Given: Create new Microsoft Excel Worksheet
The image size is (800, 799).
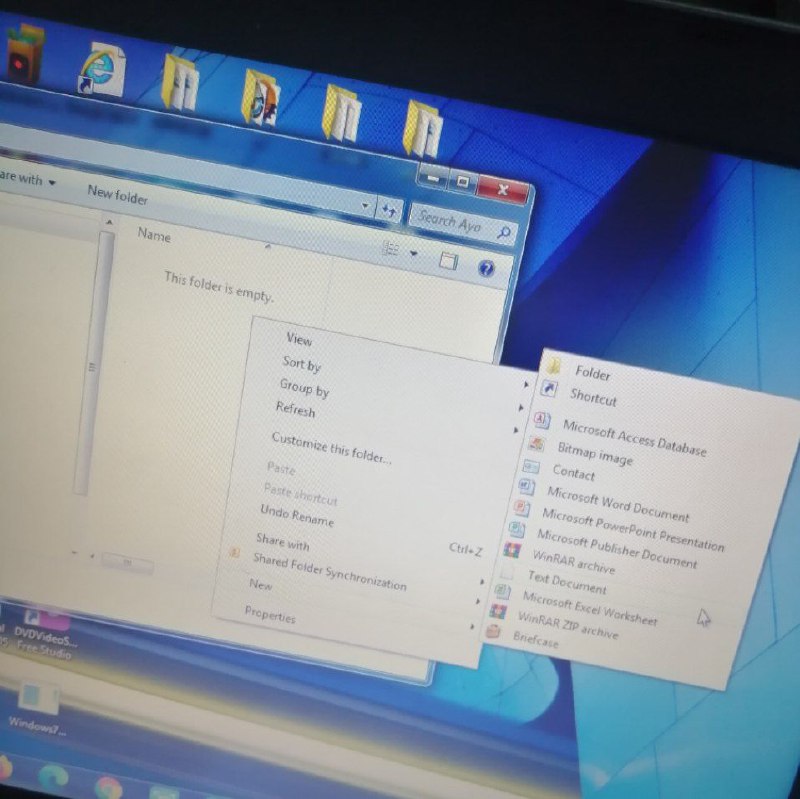Looking at the screenshot, I should 590,608.
